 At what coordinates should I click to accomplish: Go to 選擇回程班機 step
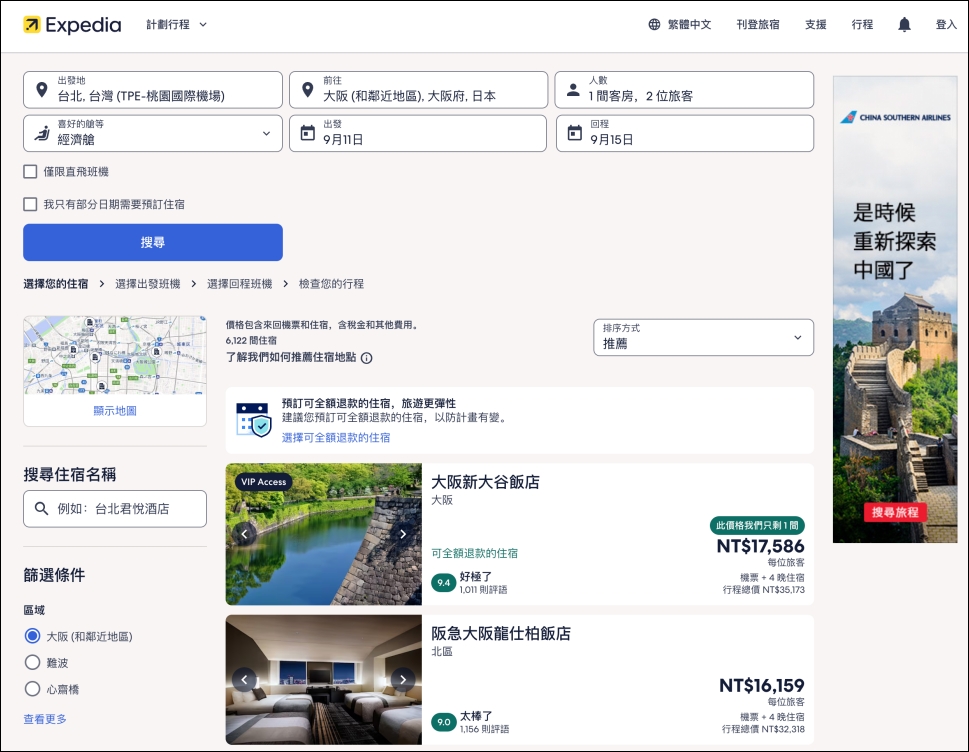pyautogui.click(x=240, y=284)
